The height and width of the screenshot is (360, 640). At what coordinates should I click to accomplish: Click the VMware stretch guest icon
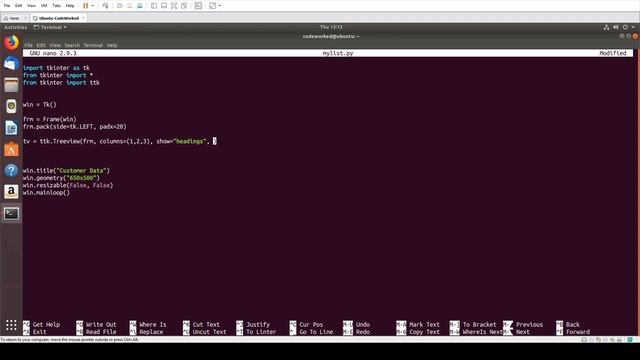point(212,6)
